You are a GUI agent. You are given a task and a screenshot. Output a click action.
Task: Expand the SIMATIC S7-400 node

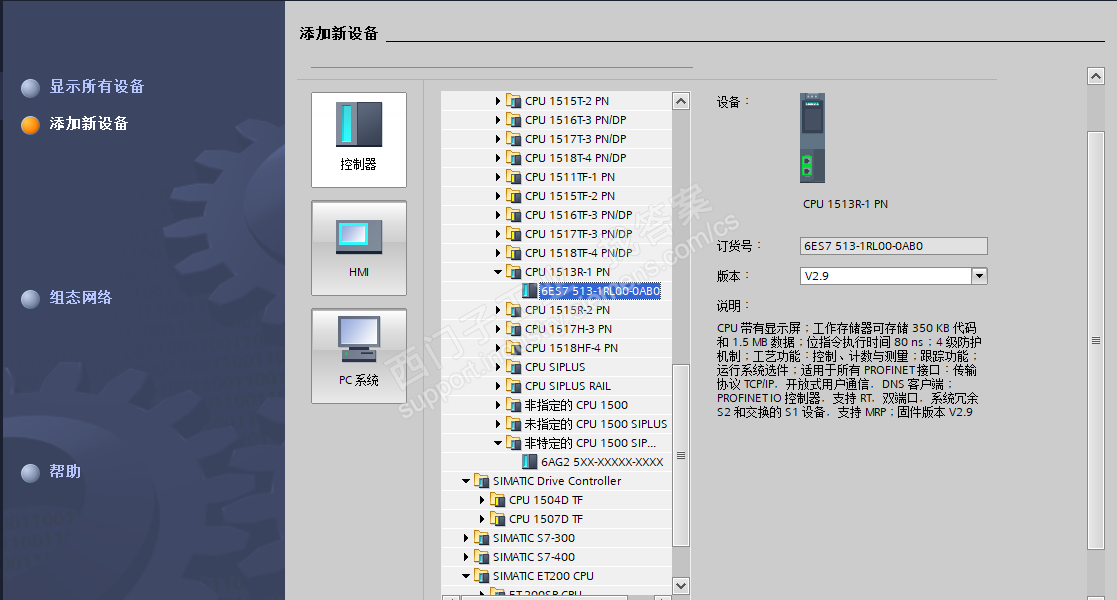pyautogui.click(x=466, y=557)
